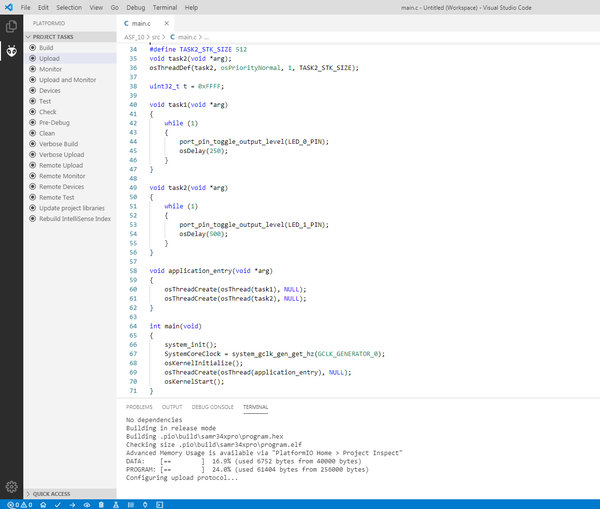Viewport: 600px width, 509px height.
Task: Run the Remote Upload task
Action: 70,165
